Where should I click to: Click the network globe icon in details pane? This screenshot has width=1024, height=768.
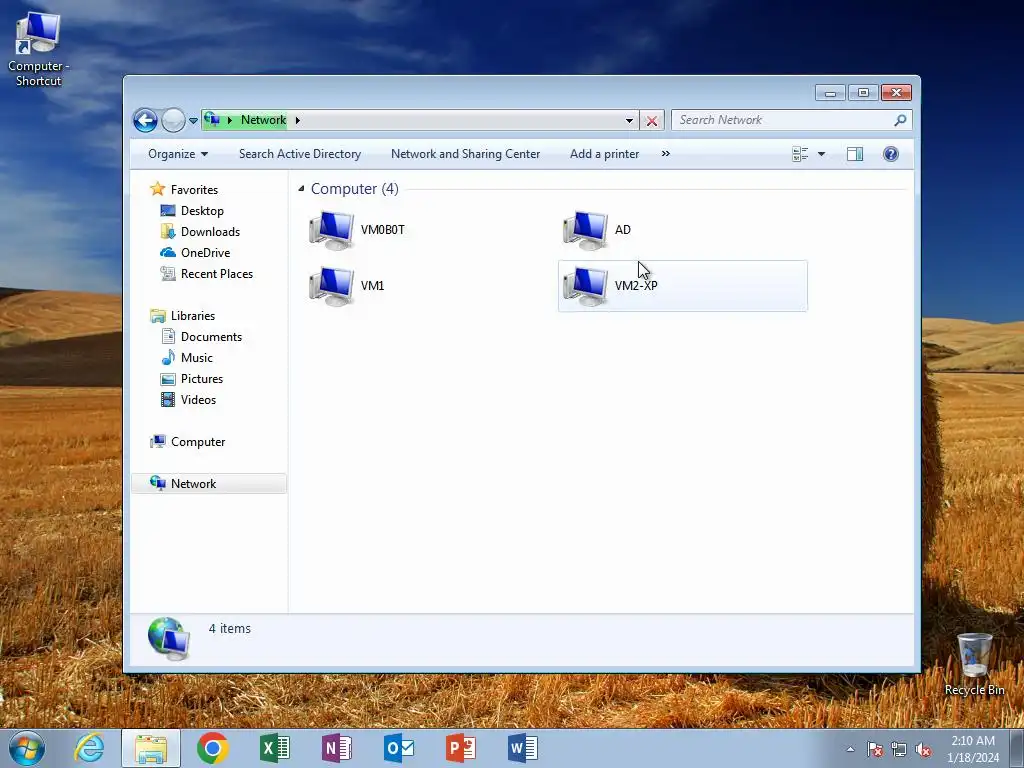coord(168,638)
